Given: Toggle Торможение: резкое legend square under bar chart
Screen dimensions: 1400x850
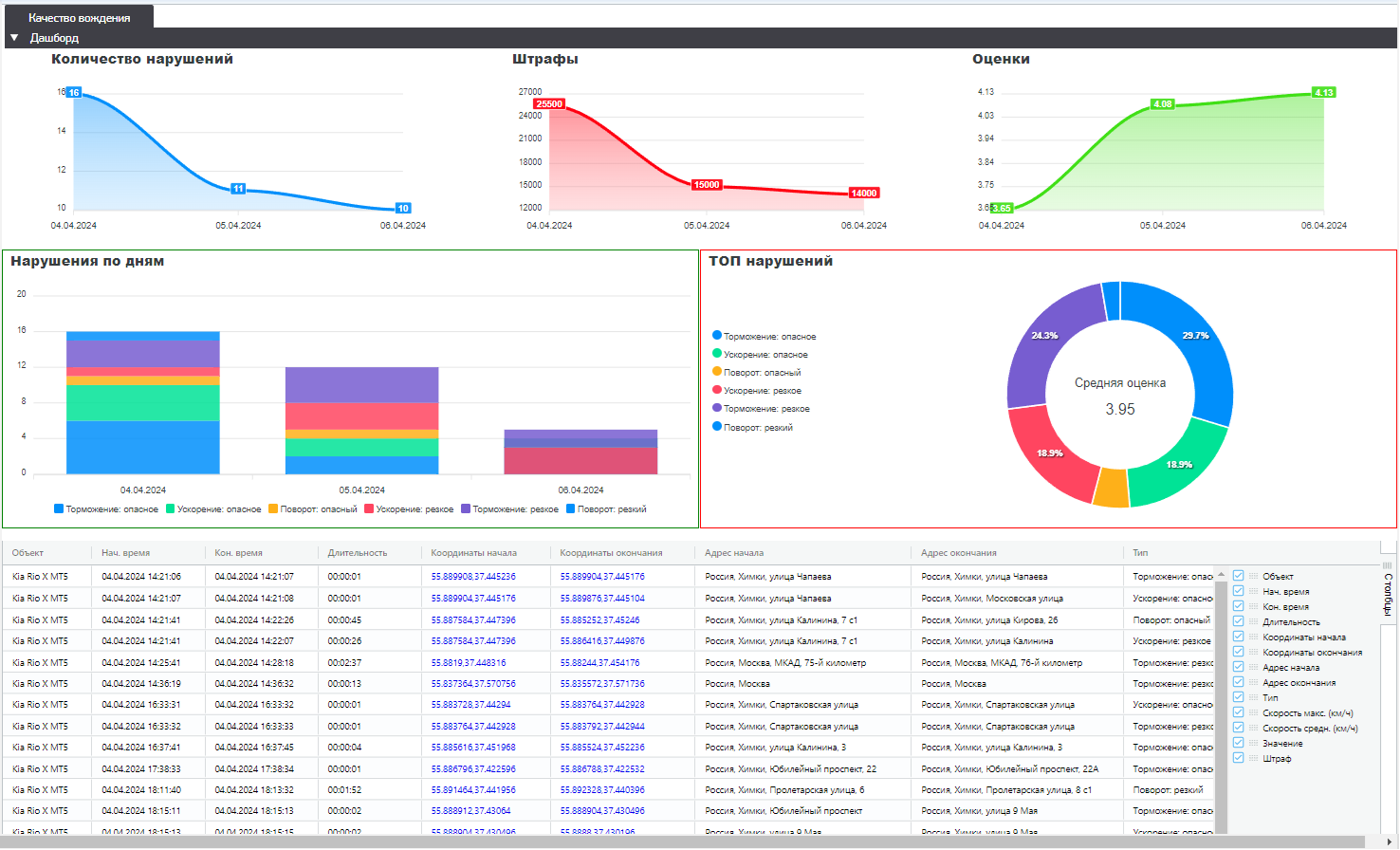Looking at the screenshot, I should [x=466, y=509].
